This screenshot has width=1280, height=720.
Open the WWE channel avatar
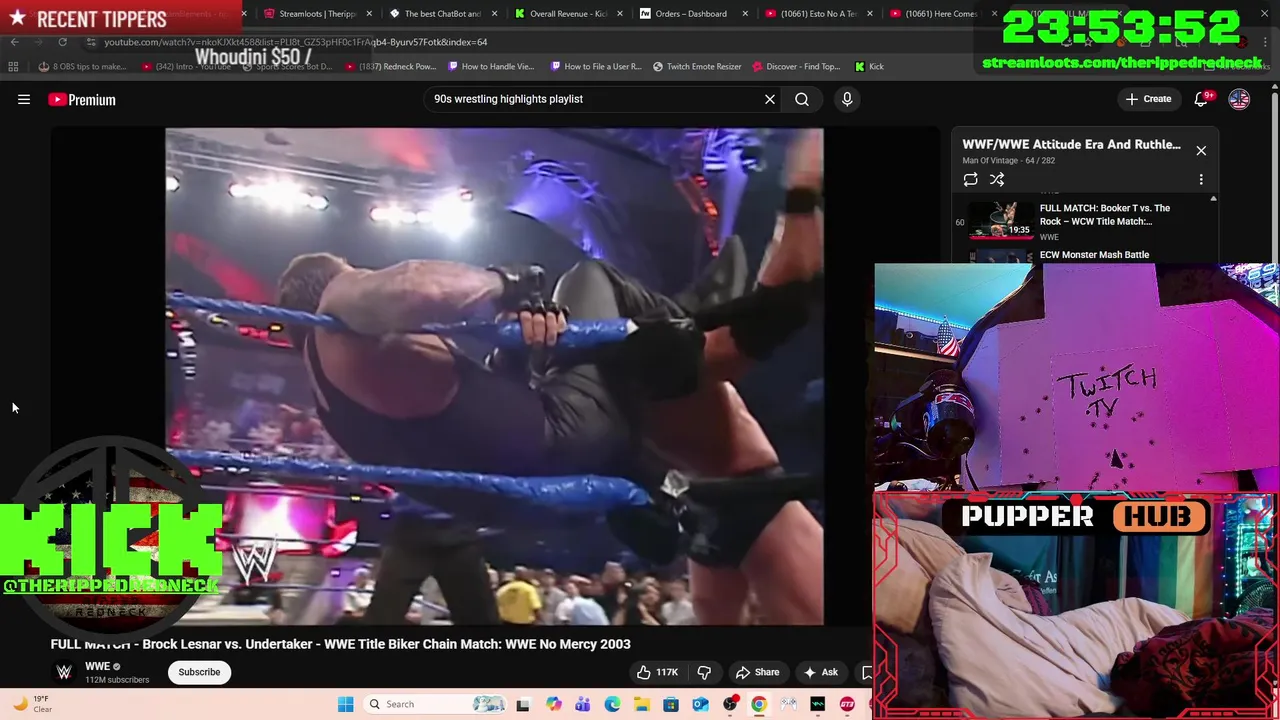tap(64, 672)
